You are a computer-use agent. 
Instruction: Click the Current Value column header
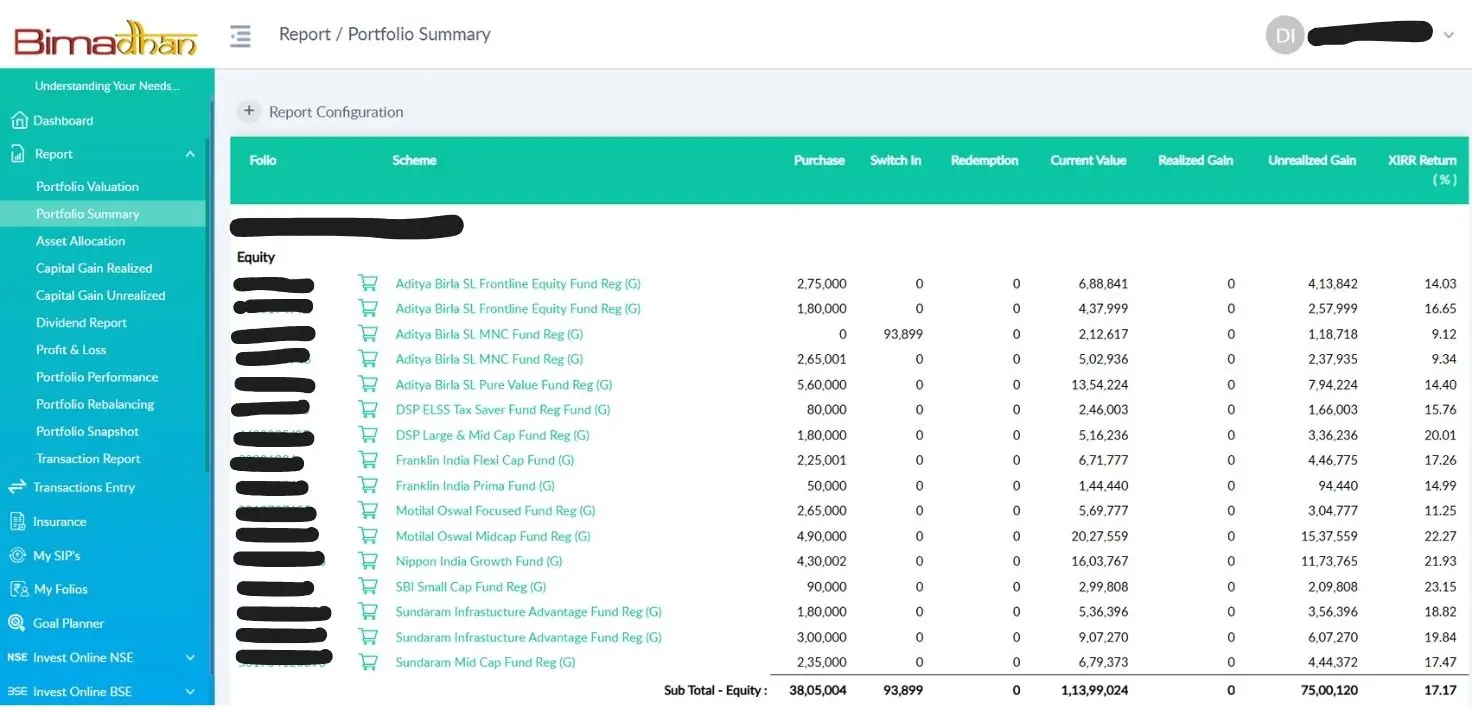coord(1088,160)
